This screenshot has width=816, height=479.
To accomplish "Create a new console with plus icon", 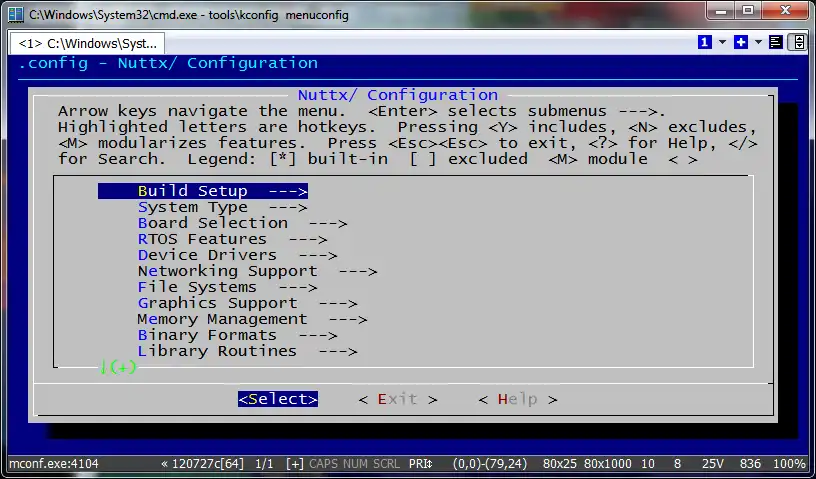I will (741, 42).
